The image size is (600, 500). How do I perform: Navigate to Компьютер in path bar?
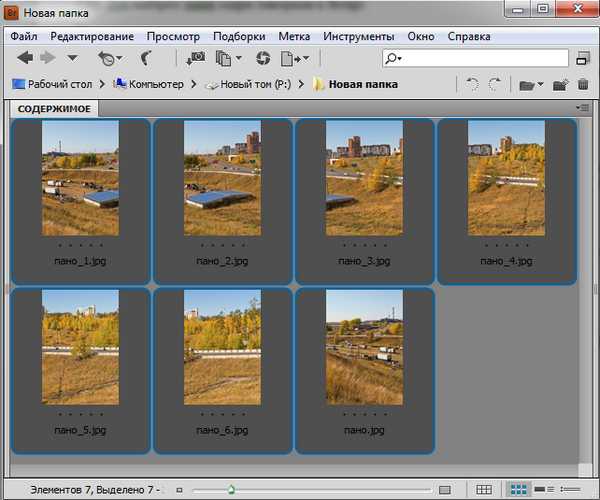click(148, 84)
